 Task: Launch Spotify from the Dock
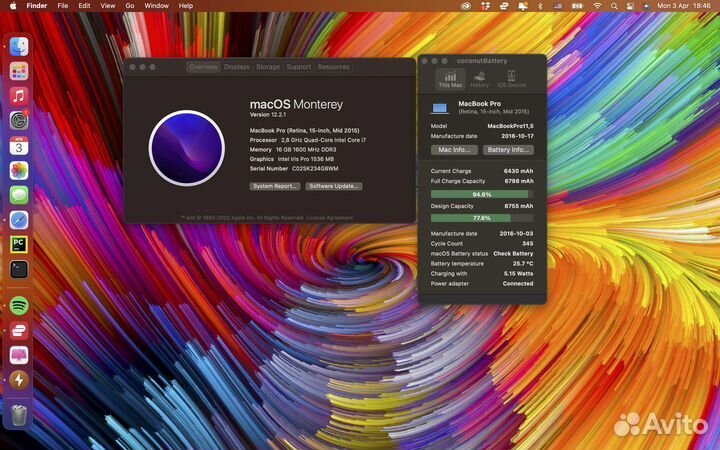tap(19, 305)
